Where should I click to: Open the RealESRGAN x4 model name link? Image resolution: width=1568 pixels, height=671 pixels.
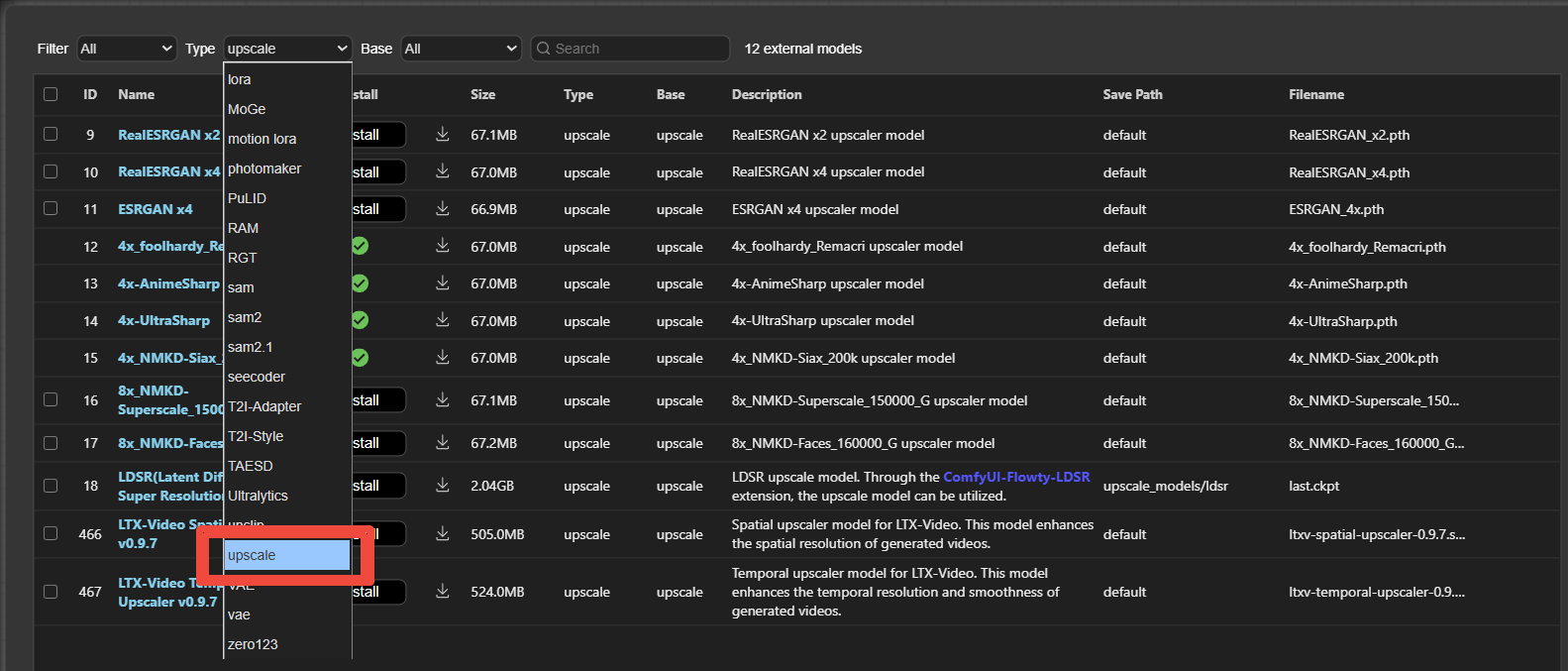coord(168,171)
